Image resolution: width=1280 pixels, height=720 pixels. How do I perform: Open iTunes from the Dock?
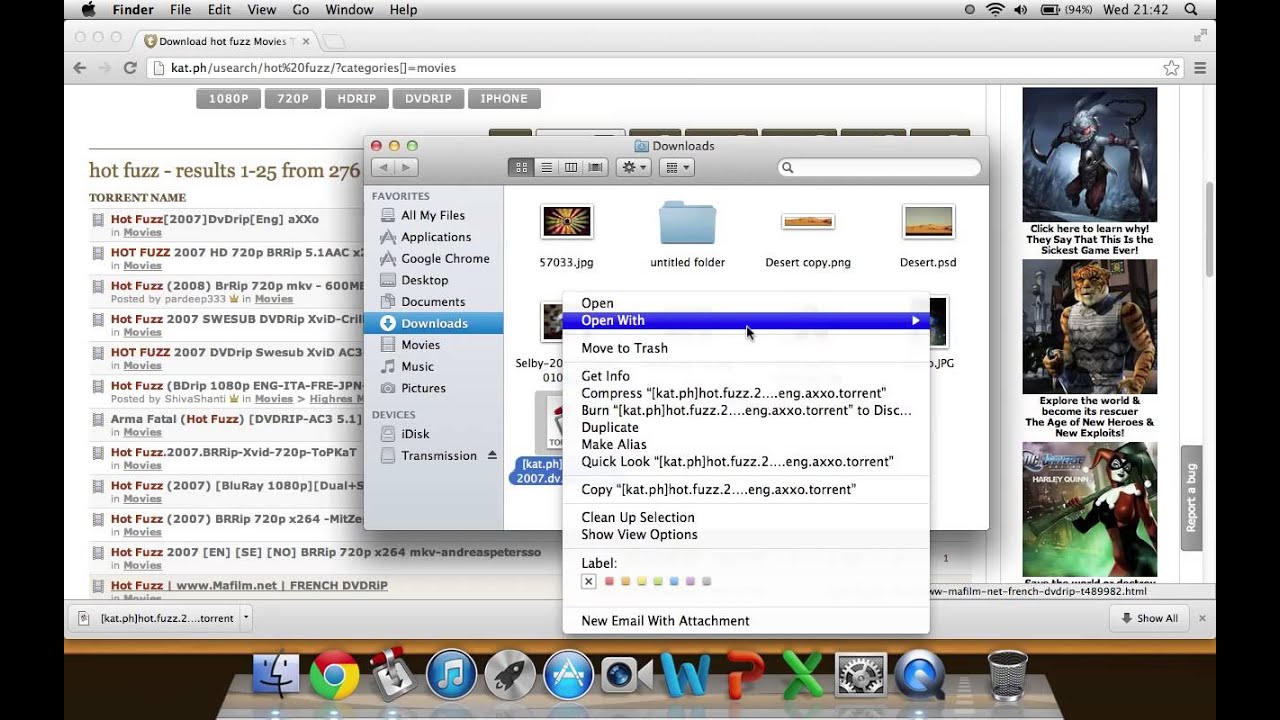click(451, 676)
